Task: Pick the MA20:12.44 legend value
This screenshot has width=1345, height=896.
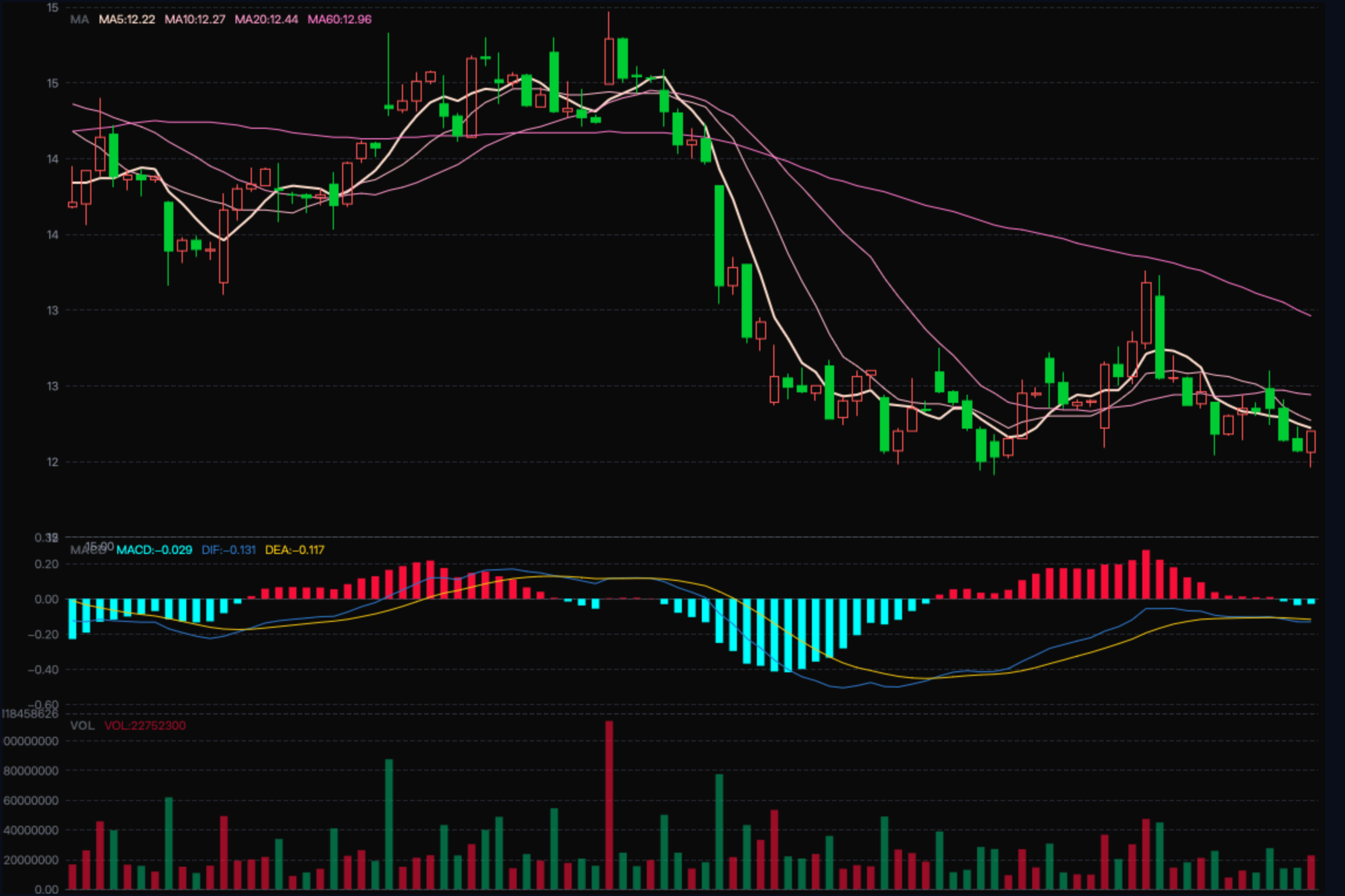Action: click(266, 19)
